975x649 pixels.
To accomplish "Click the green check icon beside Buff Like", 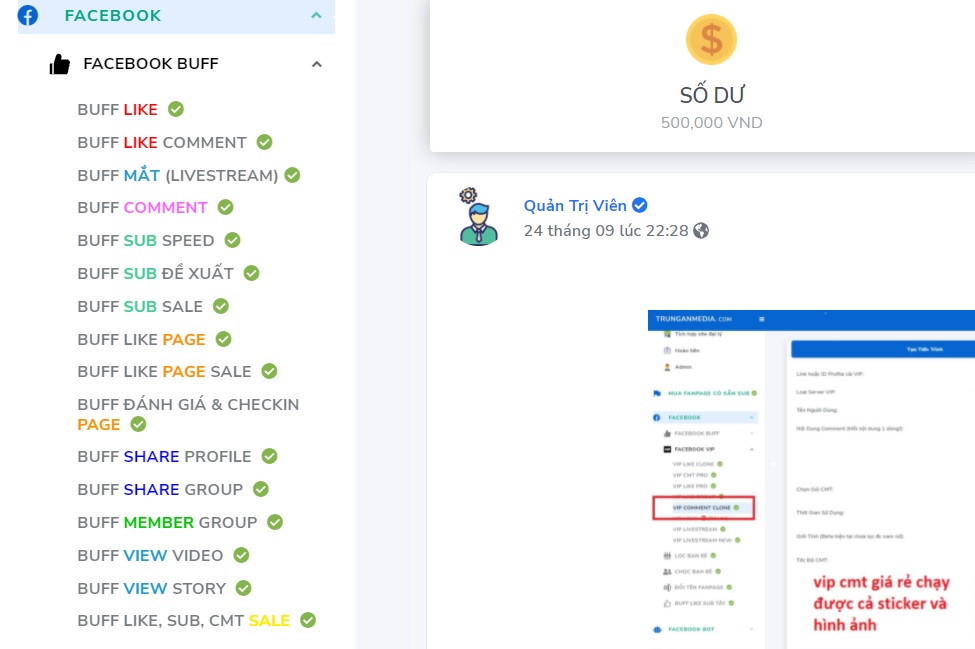I will [x=176, y=110].
